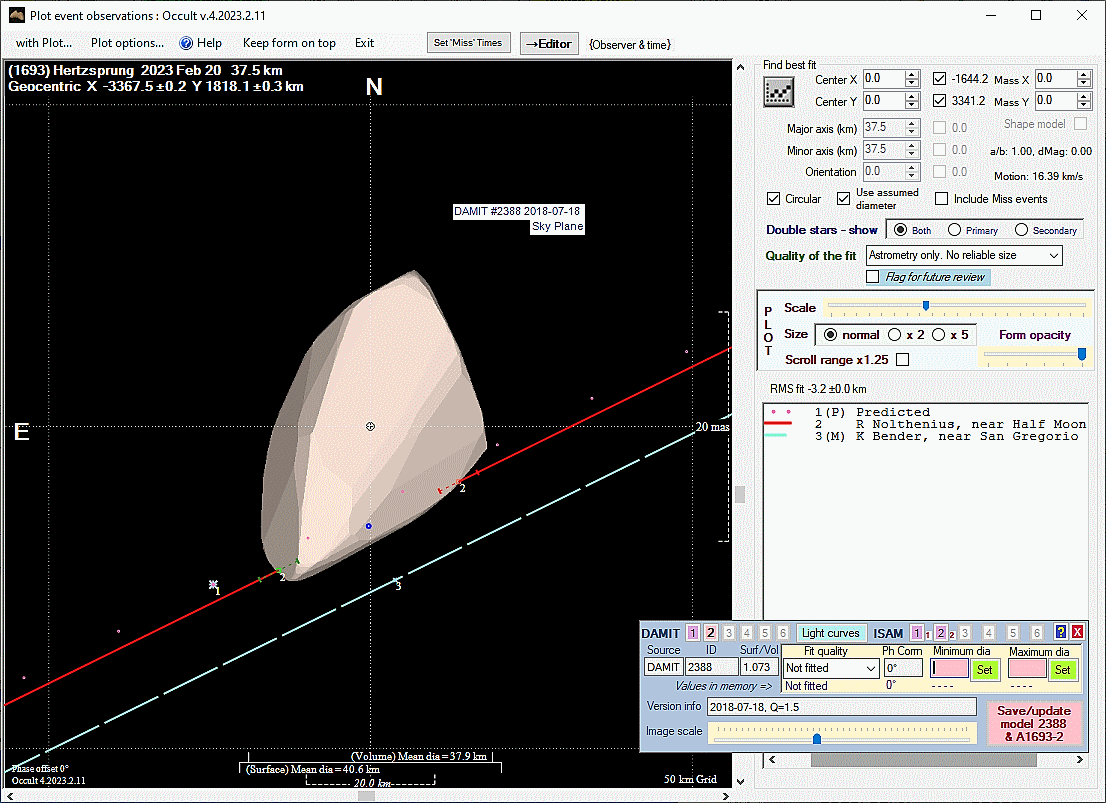Enable Include Miss events checkbox
The height and width of the screenshot is (803, 1106).
coord(942,199)
